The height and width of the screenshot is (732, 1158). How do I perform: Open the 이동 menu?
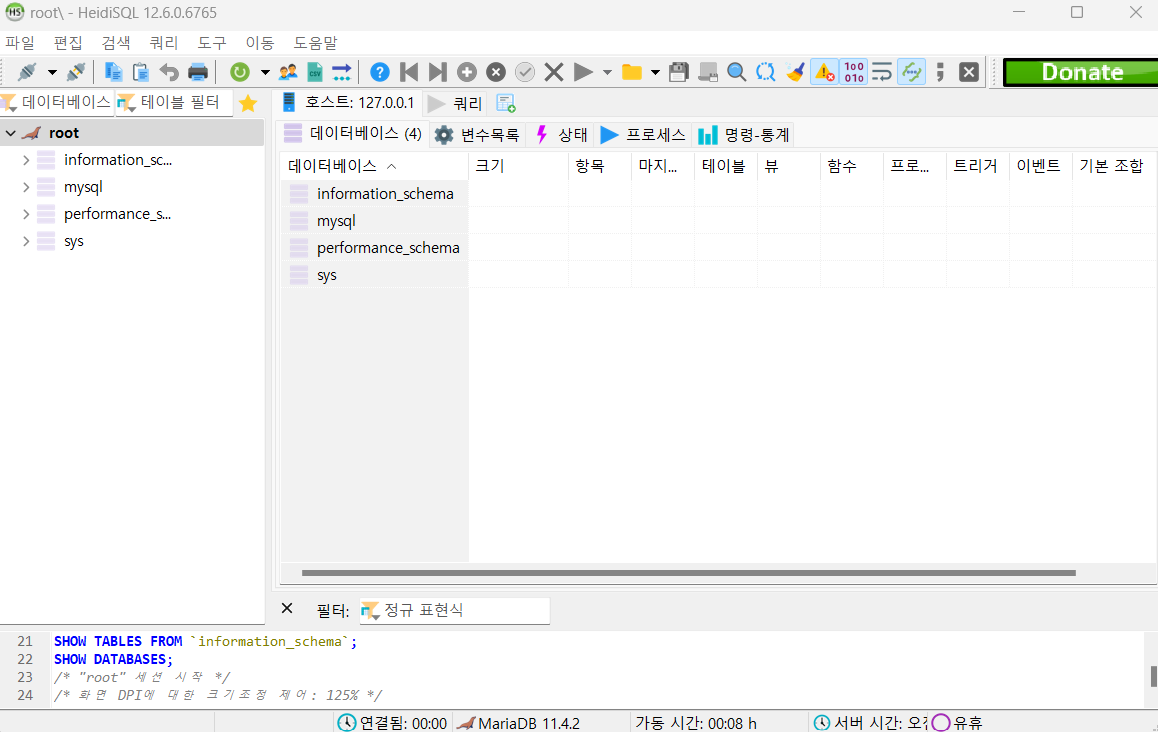(x=259, y=43)
